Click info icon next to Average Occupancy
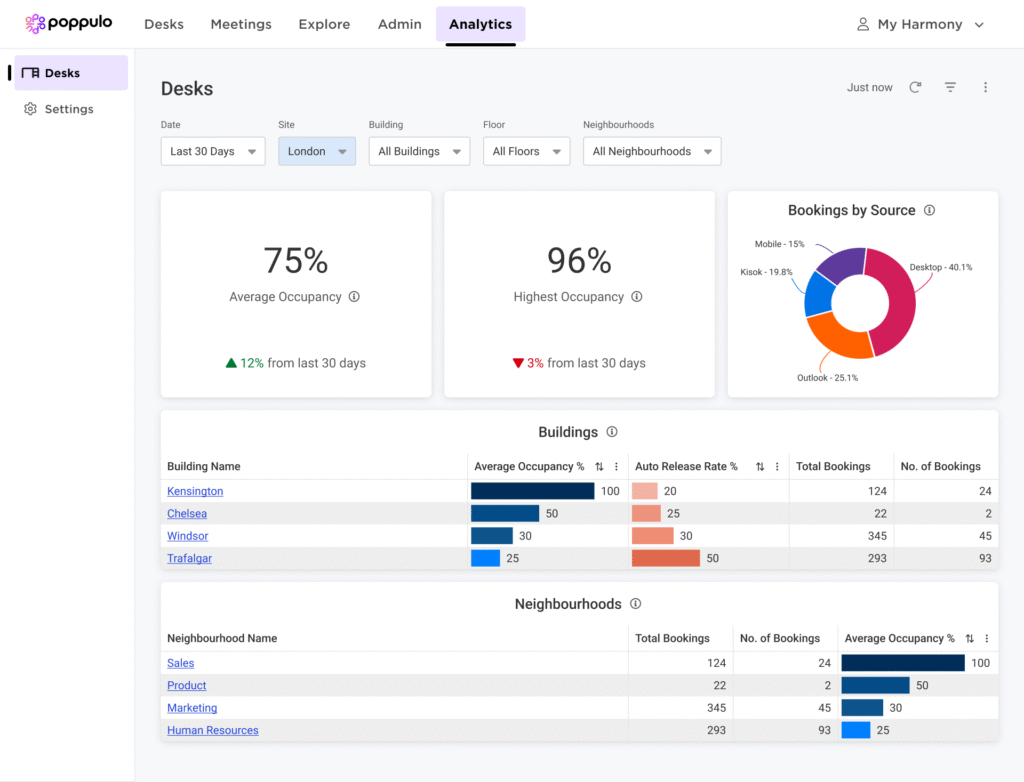Viewport: 1024px width, 782px height. [354, 297]
